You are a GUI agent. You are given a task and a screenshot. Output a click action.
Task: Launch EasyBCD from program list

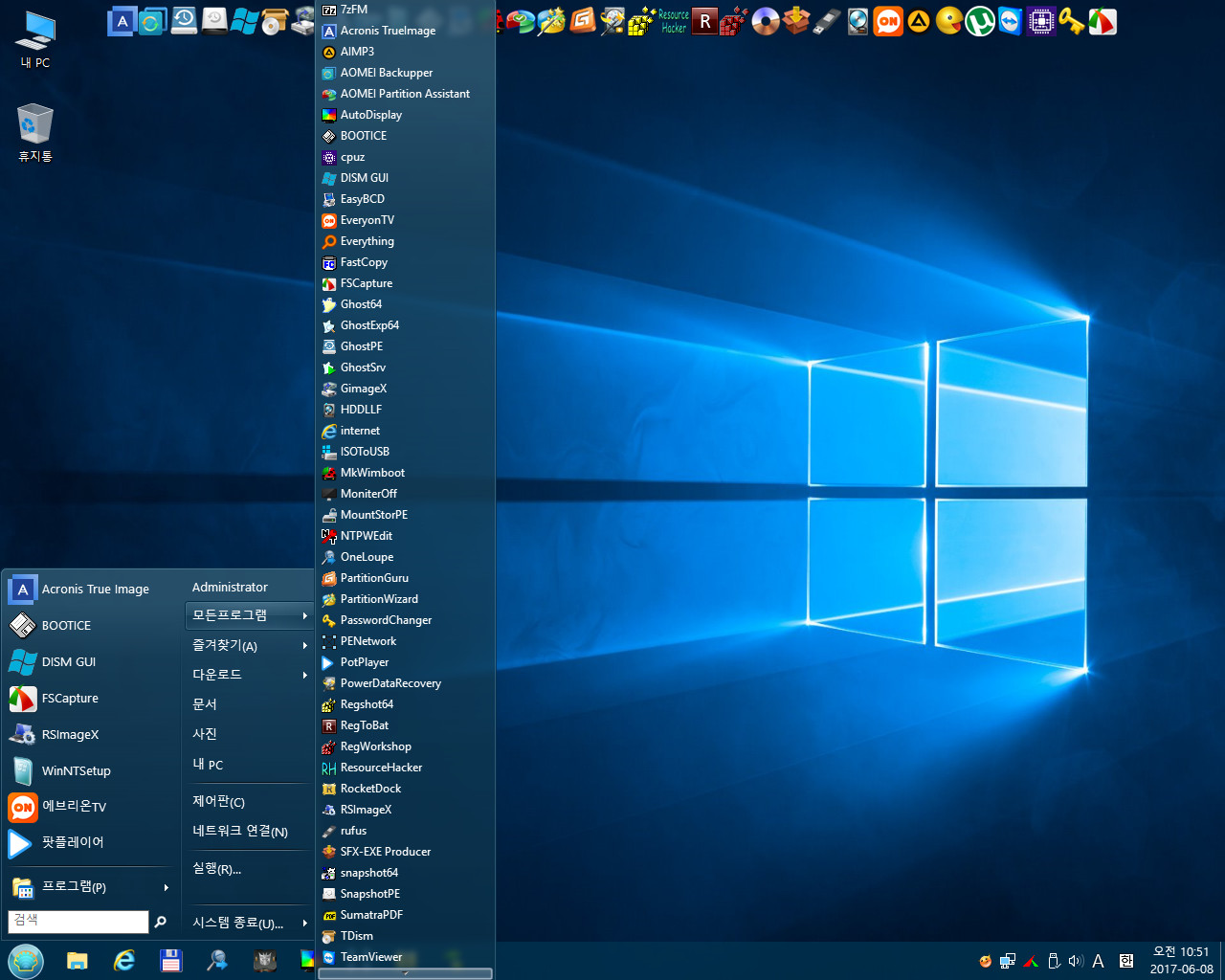pos(406,199)
